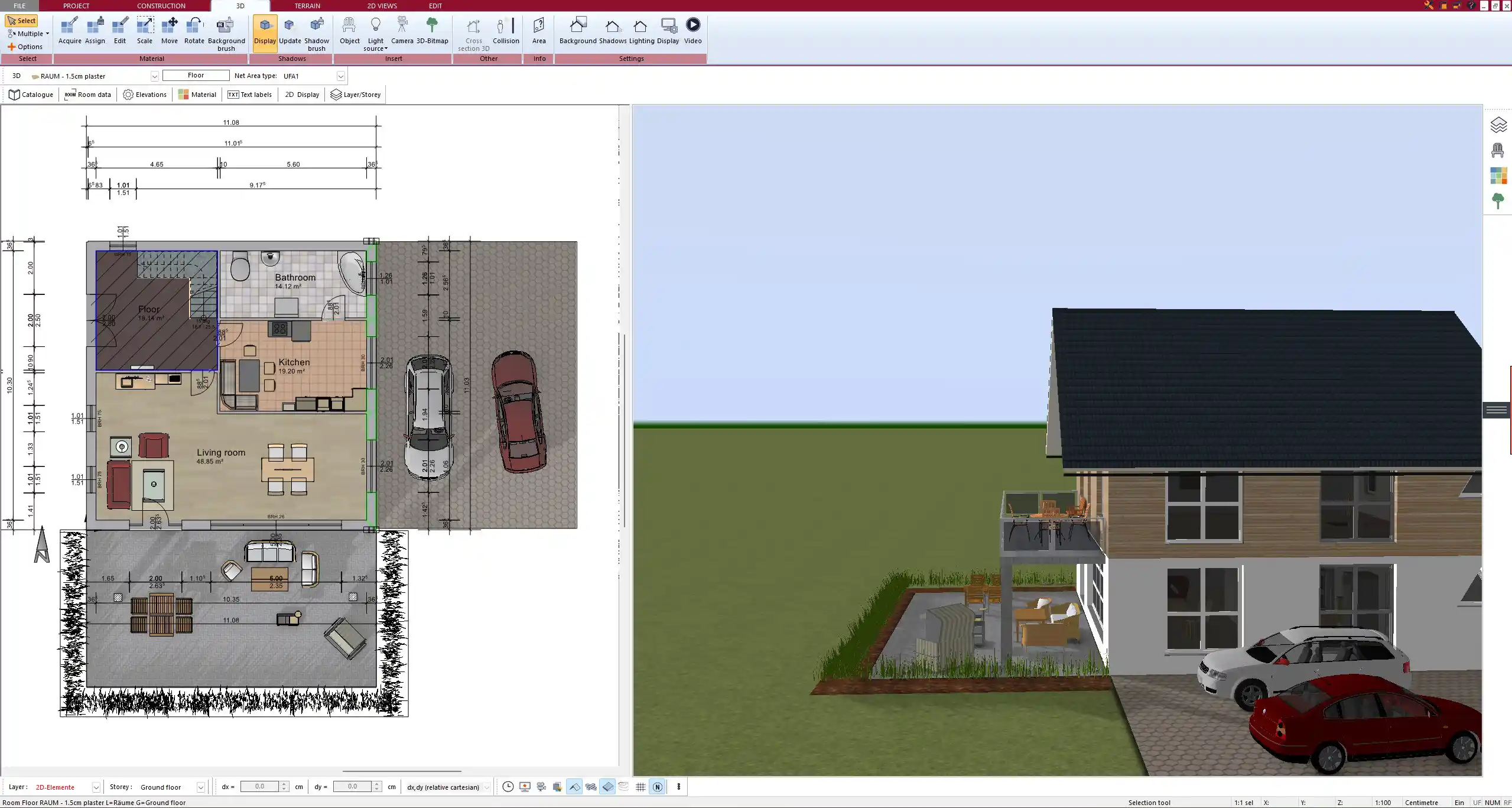Activate the Collision tool
Viewport: 1512px width, 808px height.
[506, 31]
